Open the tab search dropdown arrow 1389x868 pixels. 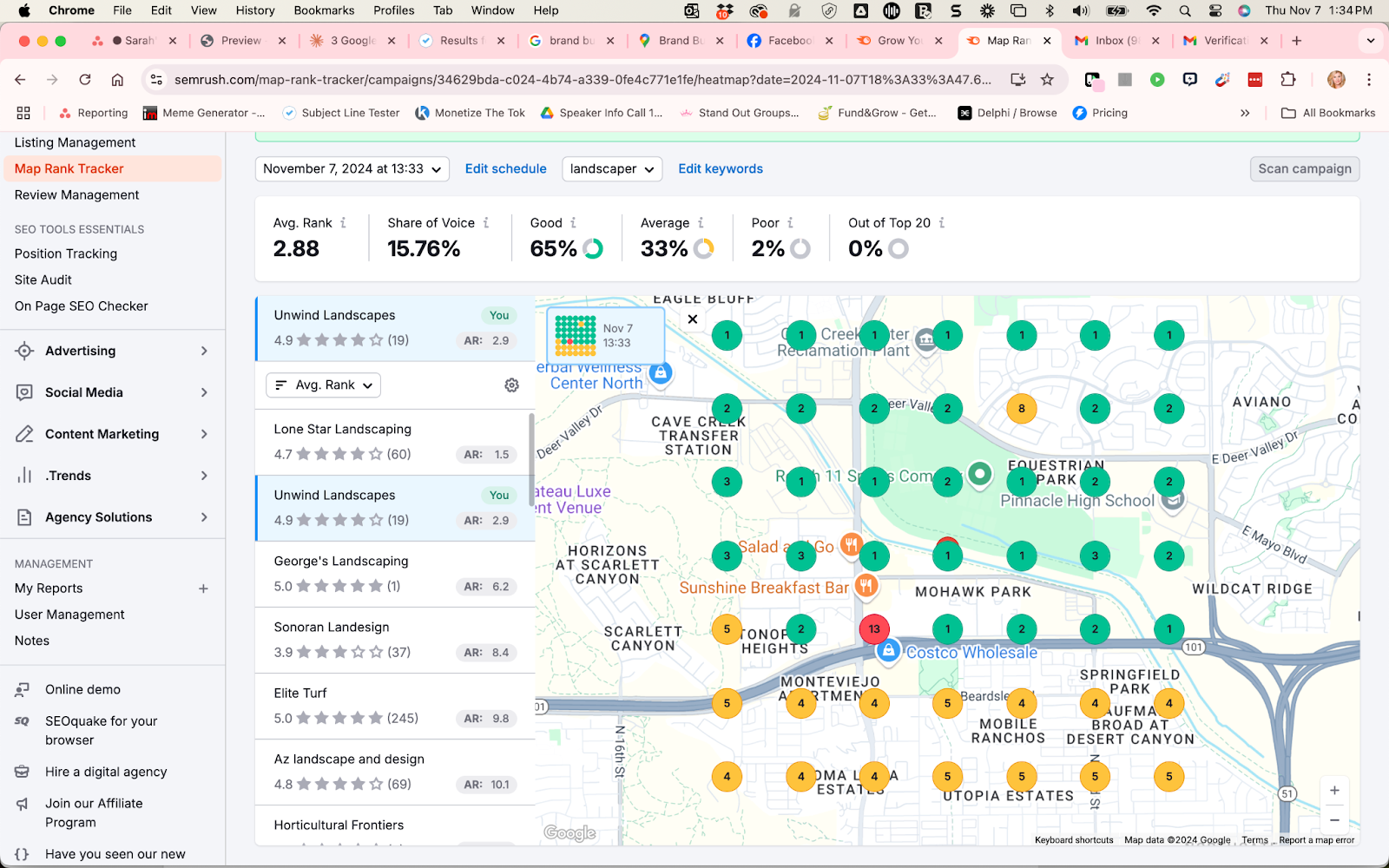[x=1370, y=41]
